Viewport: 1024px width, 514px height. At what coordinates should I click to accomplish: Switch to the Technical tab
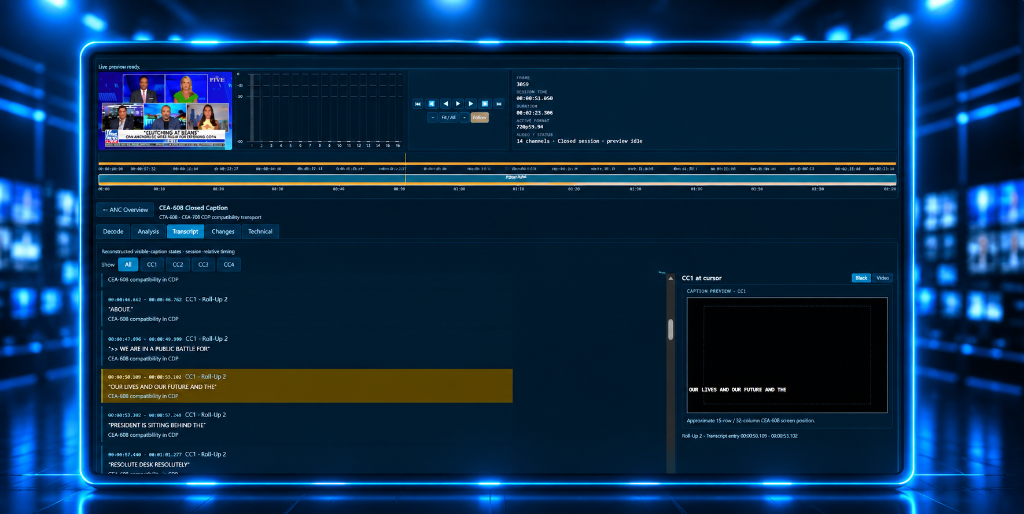tap(261, 231)
